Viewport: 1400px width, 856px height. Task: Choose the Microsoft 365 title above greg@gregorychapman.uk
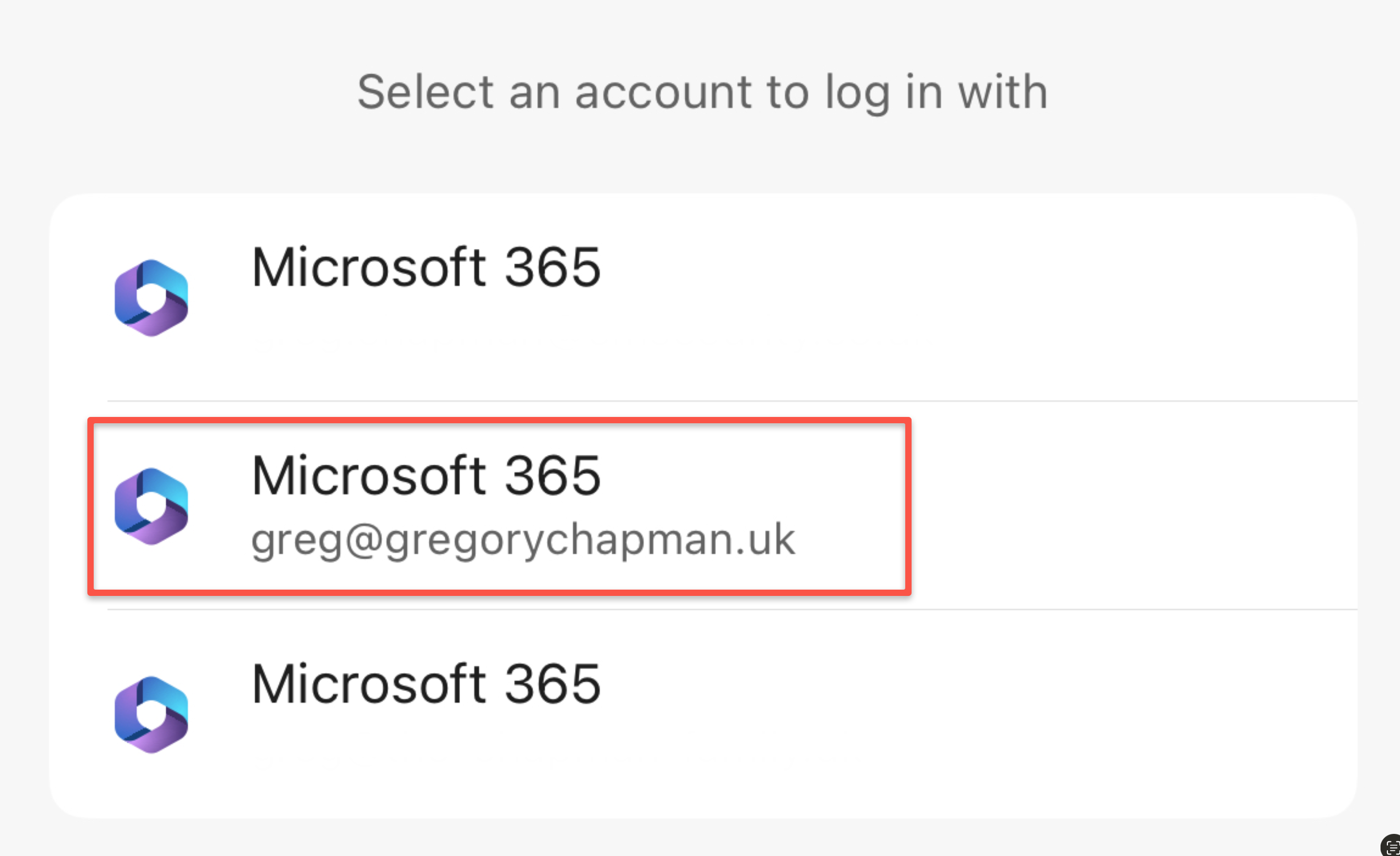[x=426, y=475]
